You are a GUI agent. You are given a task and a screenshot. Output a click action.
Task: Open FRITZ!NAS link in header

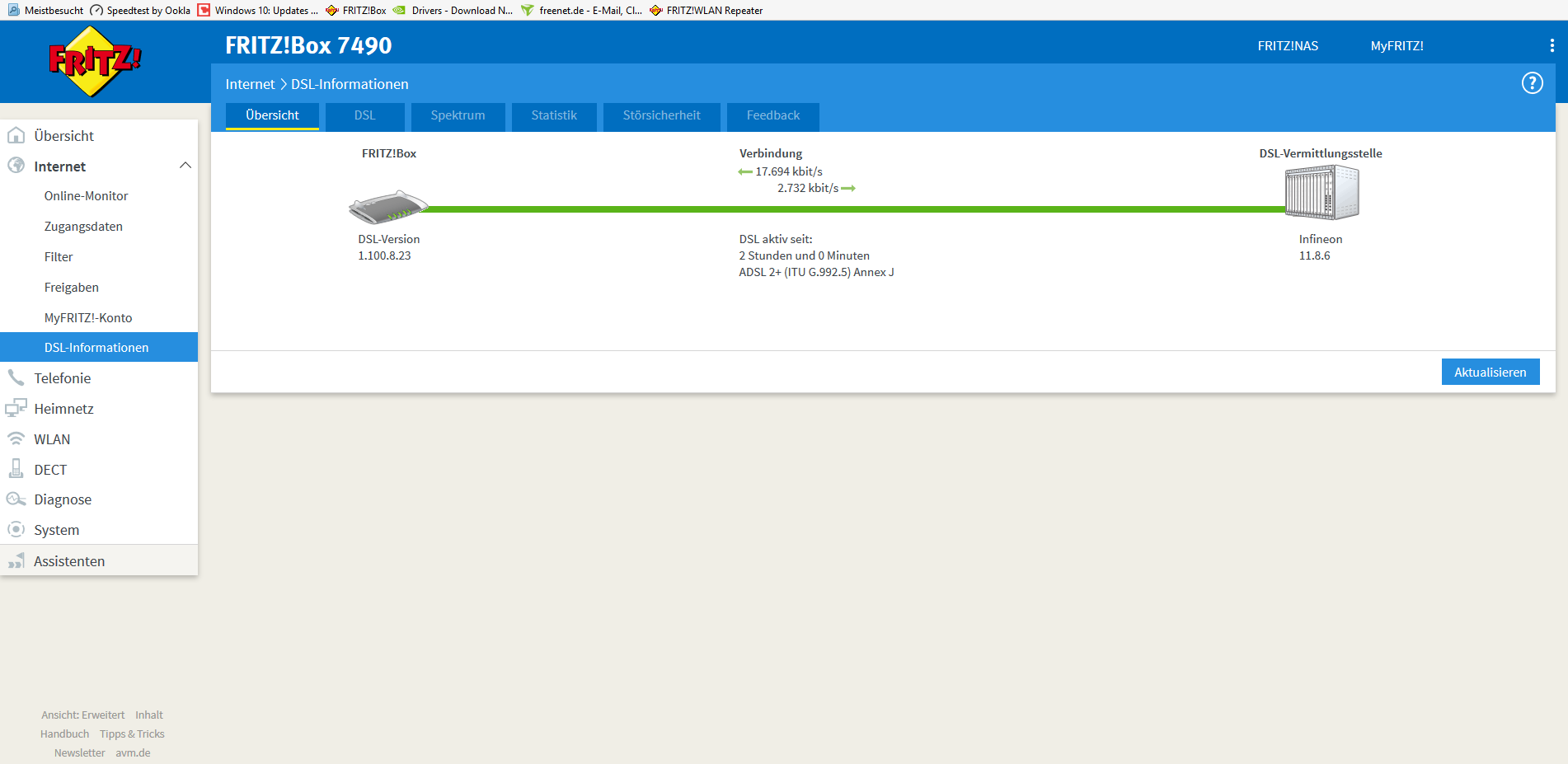[x=1288, y=46]
